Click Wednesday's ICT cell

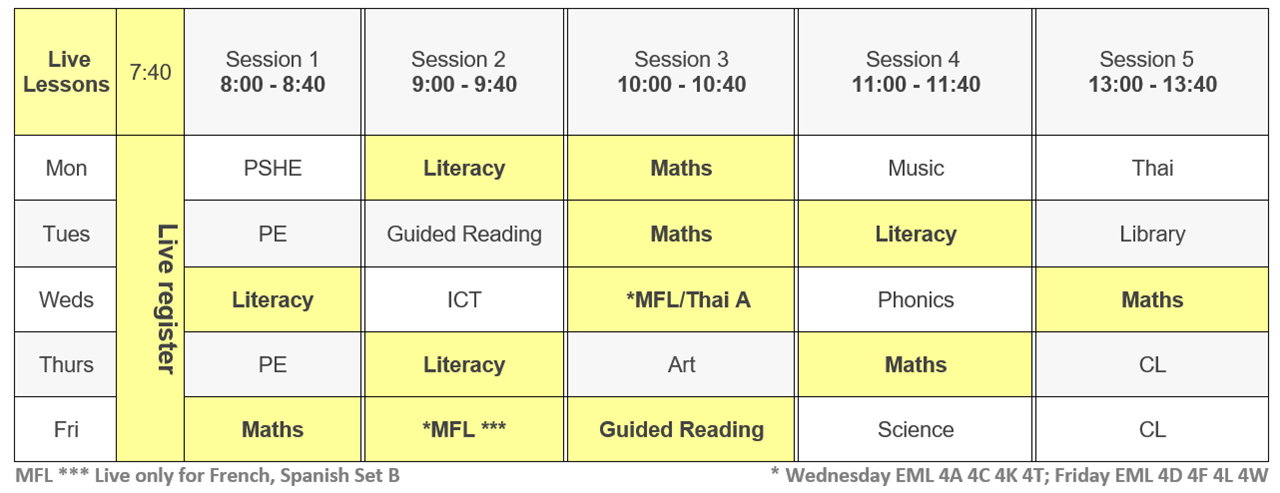pyautogui.click(x=464, y=299)
